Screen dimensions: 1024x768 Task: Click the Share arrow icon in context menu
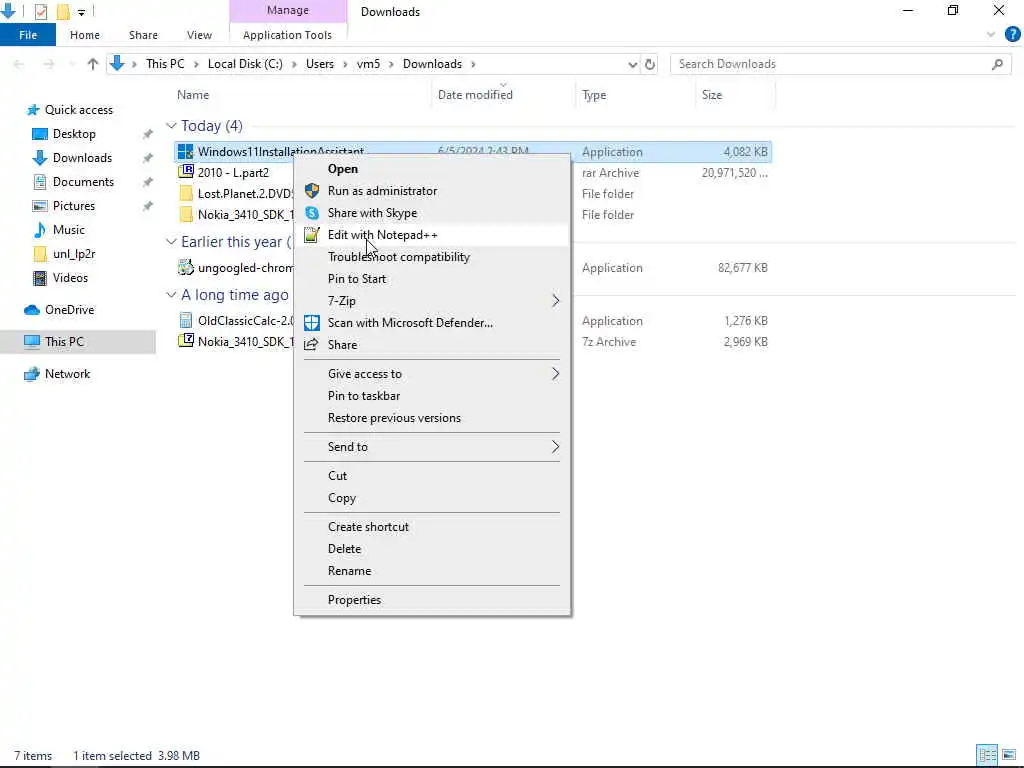(x=312, y=345)
